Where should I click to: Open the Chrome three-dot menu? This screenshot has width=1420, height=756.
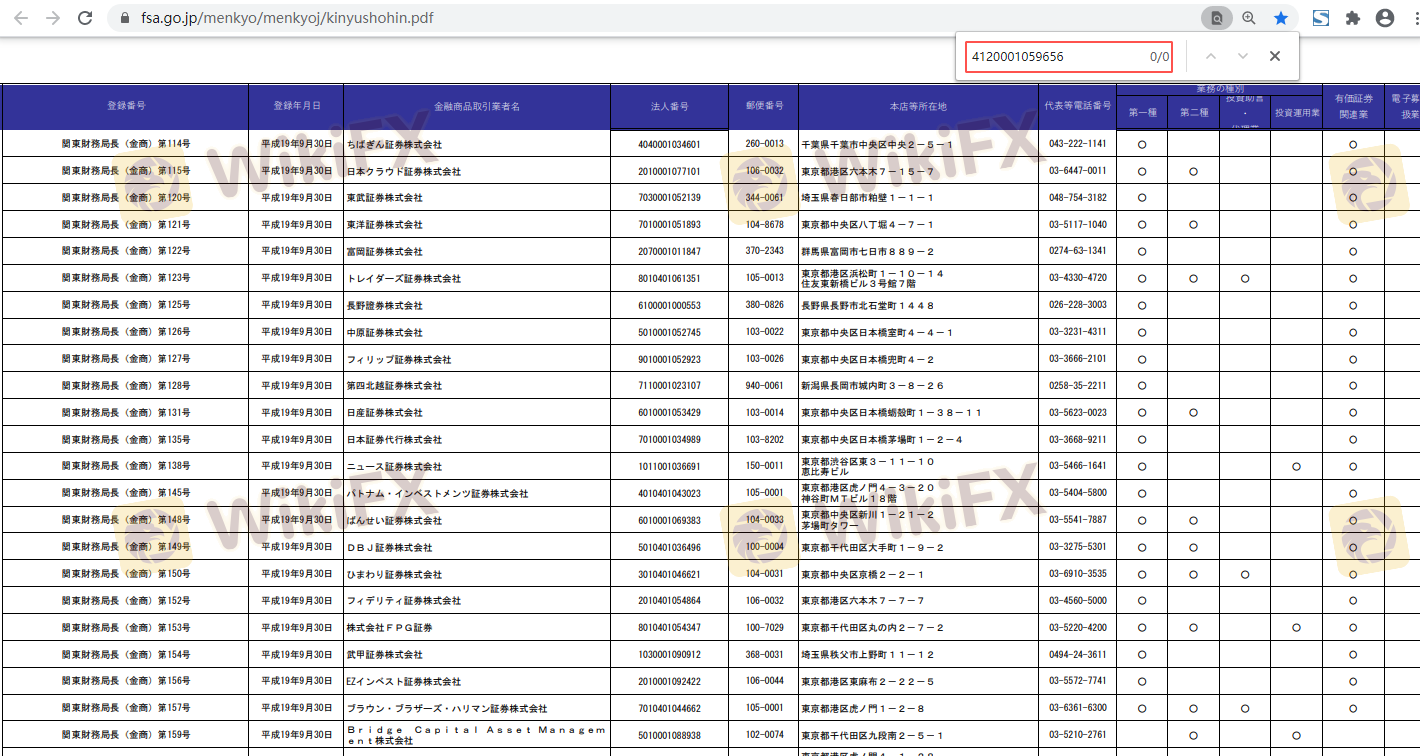[1412, 18]
